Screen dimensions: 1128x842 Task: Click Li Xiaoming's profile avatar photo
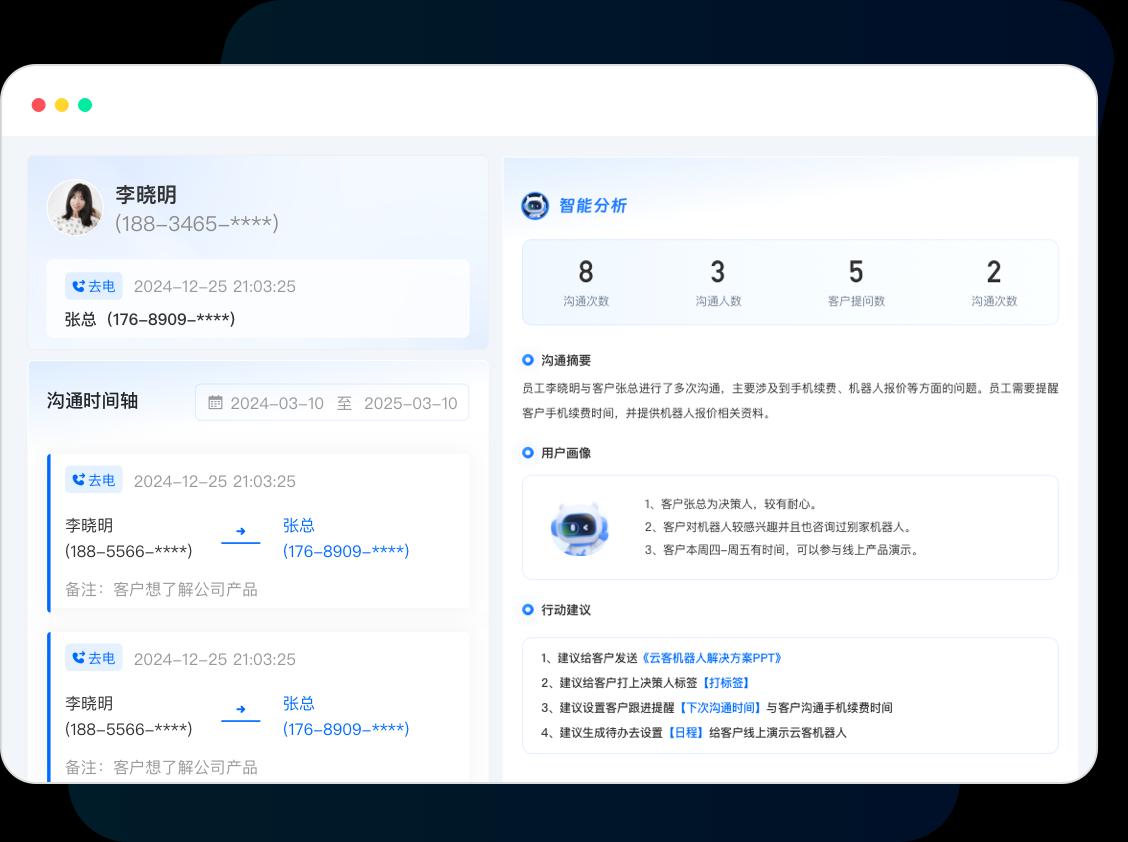pyautogui.click(x=75, y=207)
